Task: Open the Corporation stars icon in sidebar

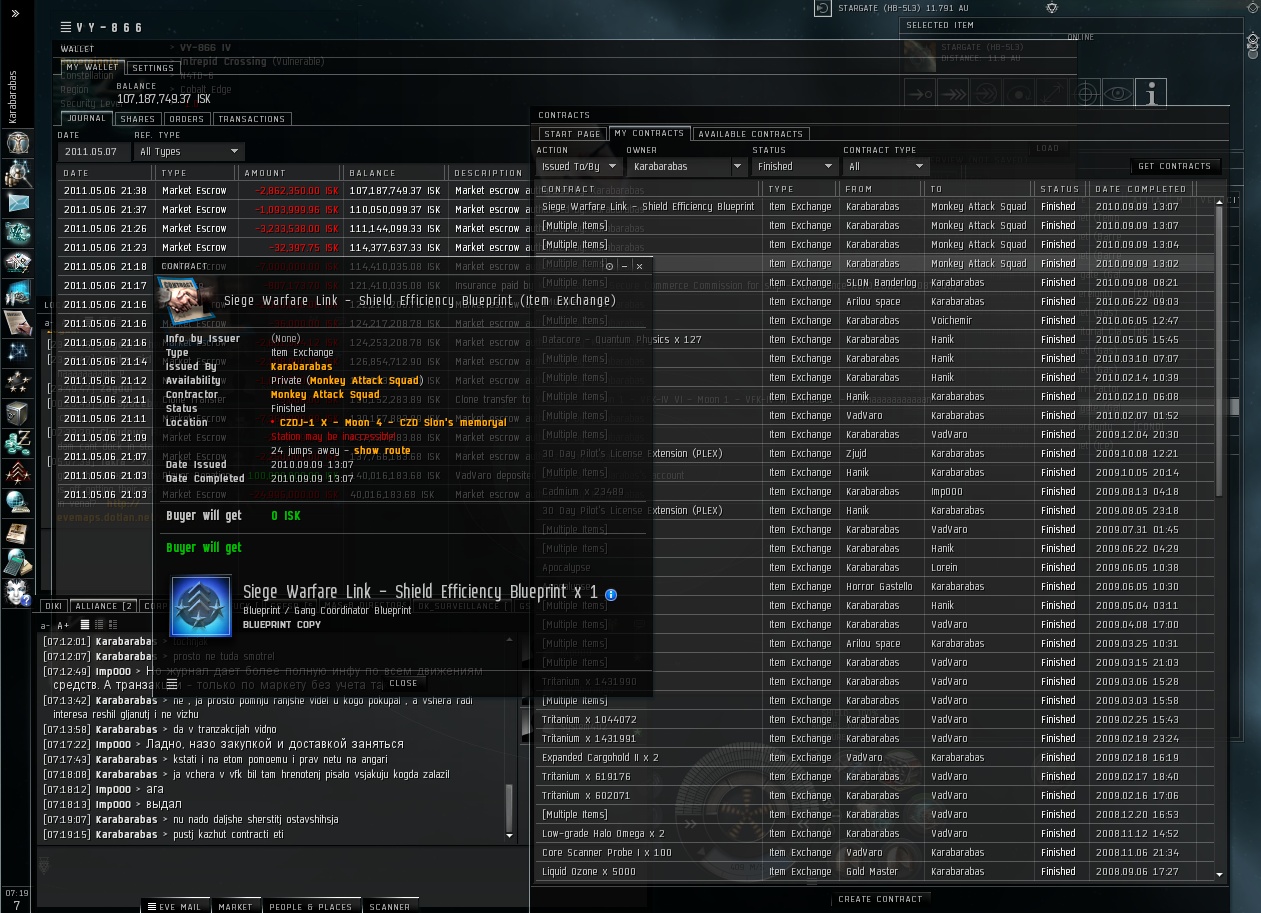Action: [x=17, y=383]
